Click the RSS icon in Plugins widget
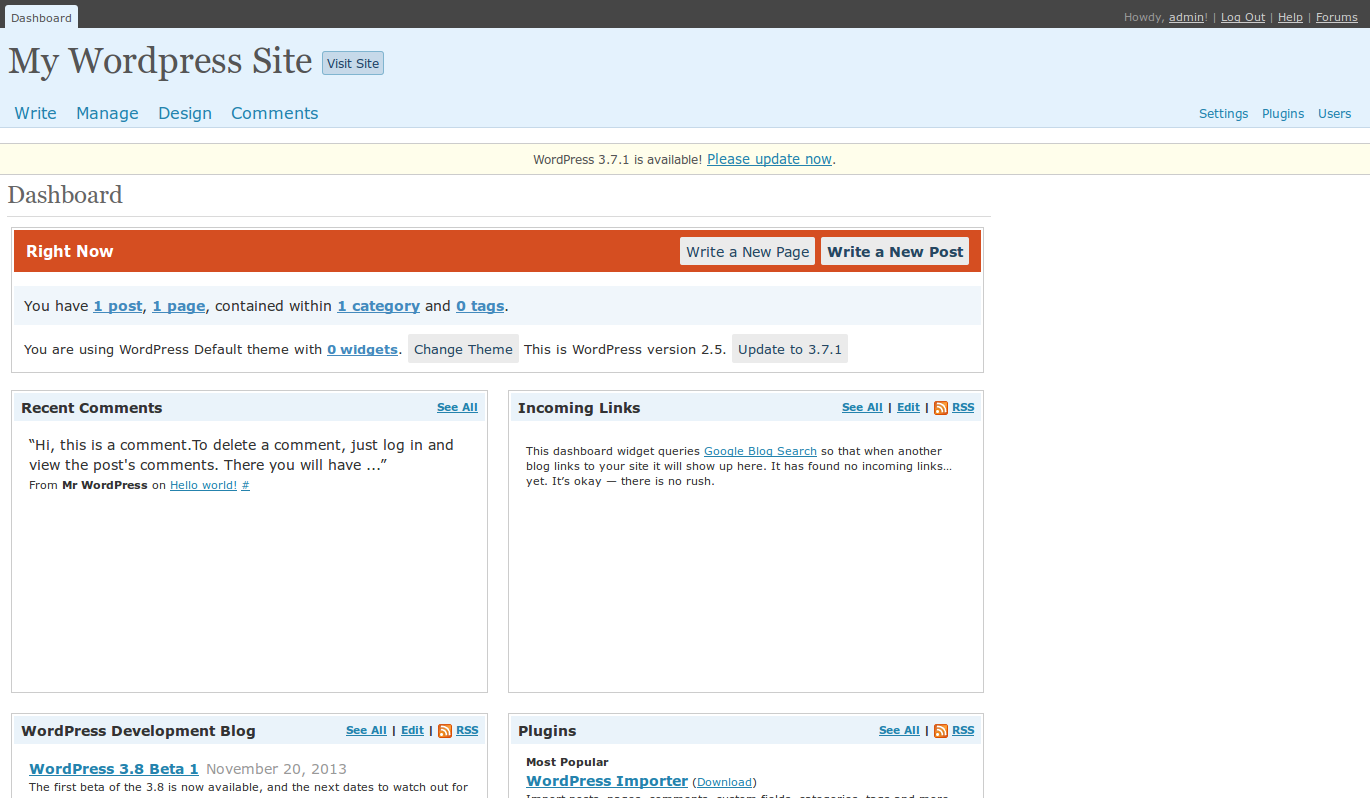Viewport: 1370px width, 798px height. pyautogui.click(x=940, y=731)
